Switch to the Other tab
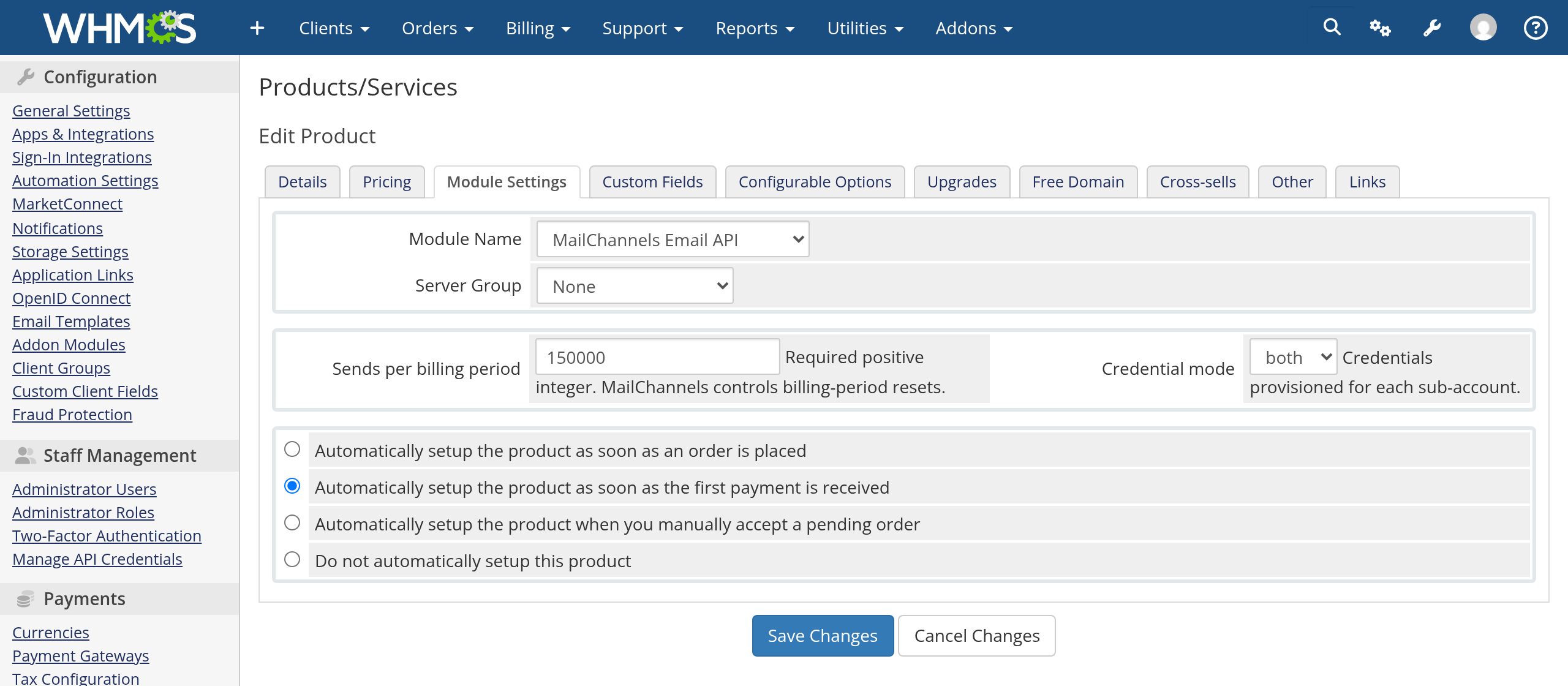 point(1292,182)
